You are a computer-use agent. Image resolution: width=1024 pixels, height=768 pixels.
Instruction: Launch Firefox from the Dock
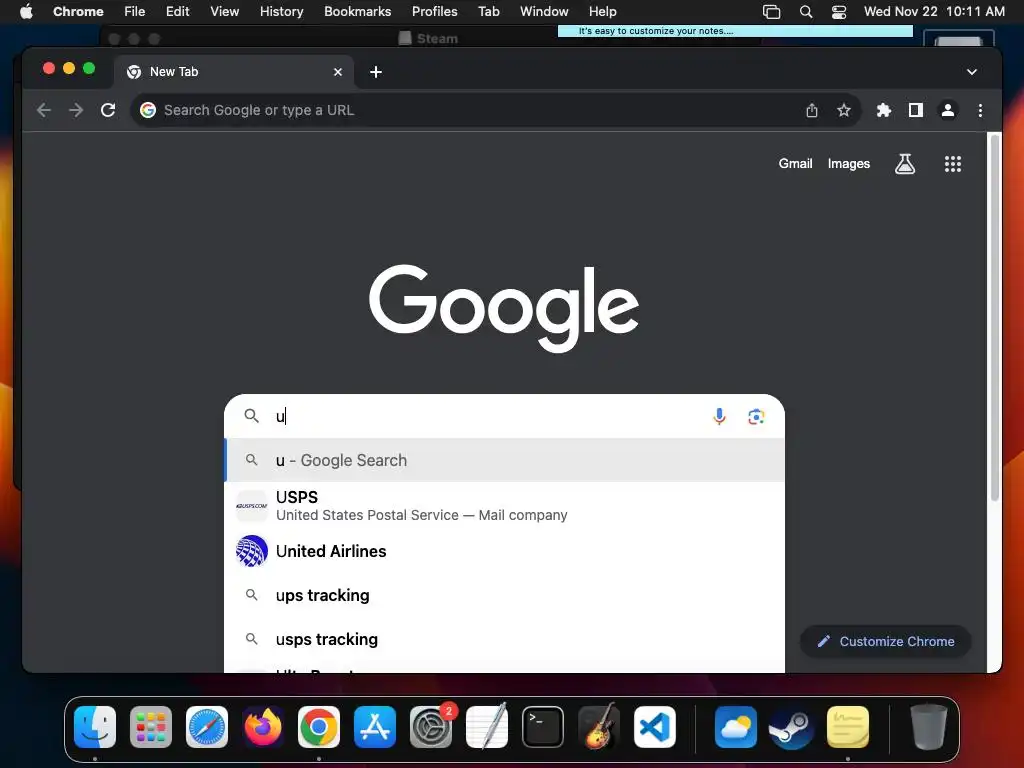click(263, 727)
